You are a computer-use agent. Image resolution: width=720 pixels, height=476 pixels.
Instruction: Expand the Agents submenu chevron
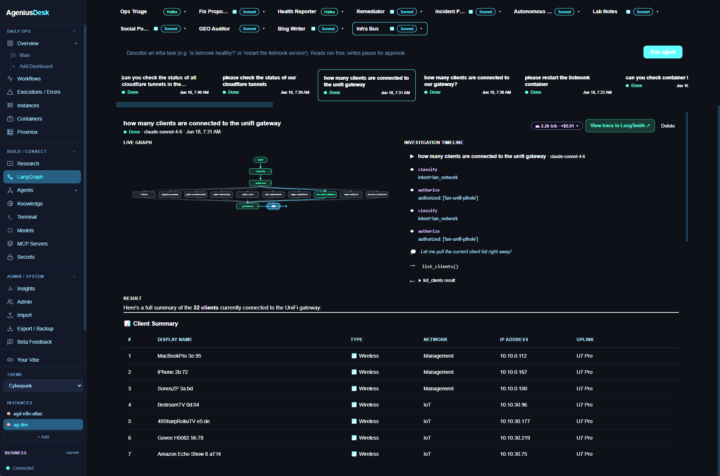[75, 190]
